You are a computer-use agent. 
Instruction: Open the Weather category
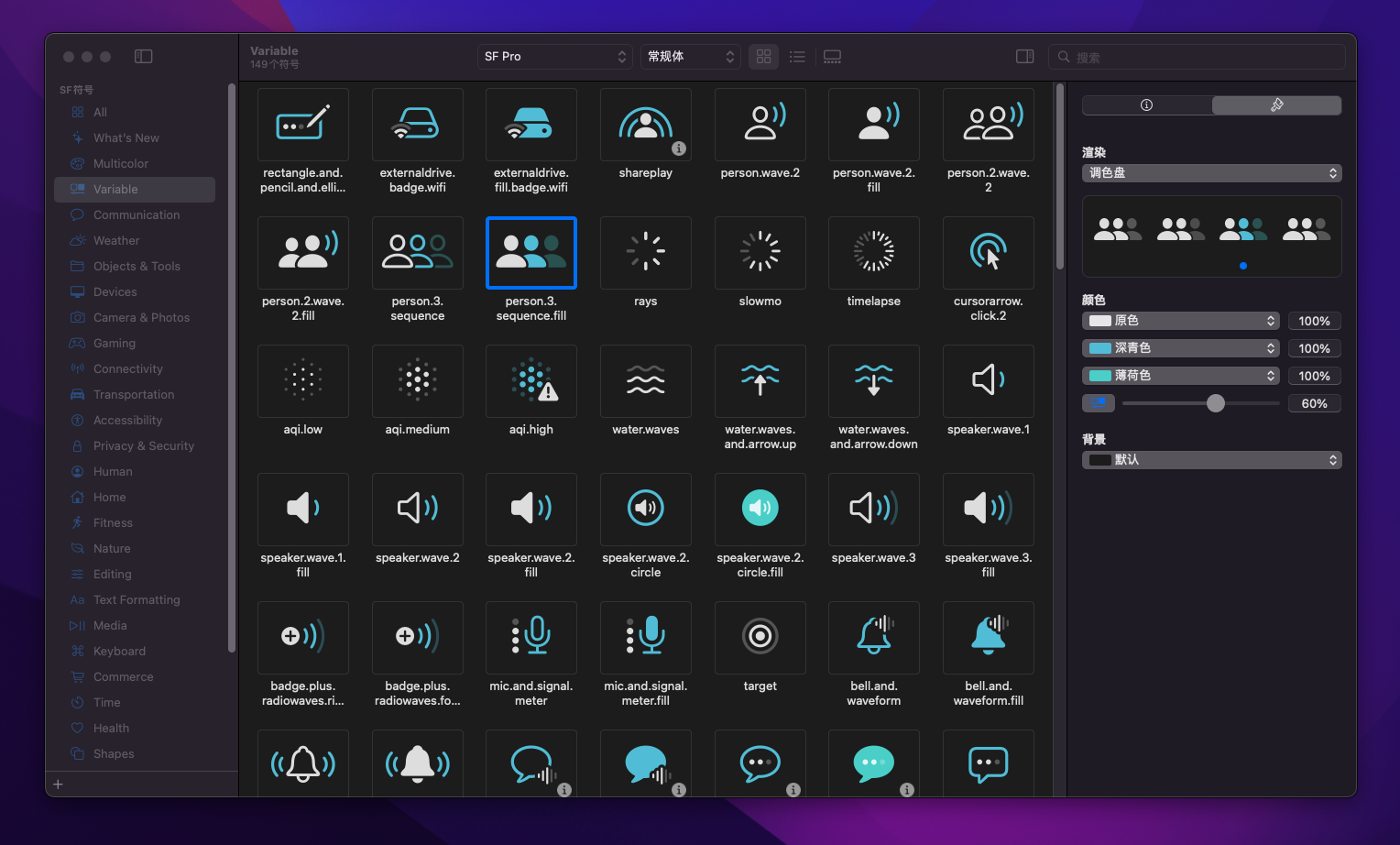135,240
